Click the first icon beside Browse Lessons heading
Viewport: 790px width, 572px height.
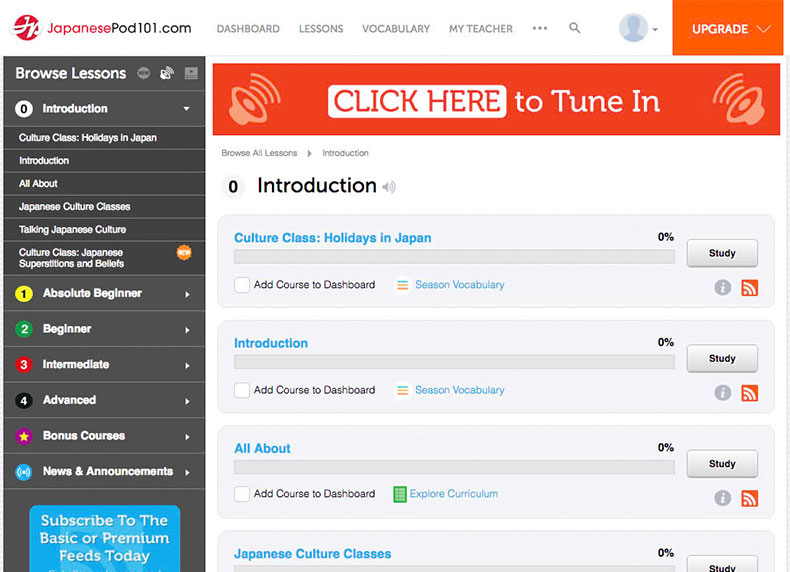pos(144,73)
